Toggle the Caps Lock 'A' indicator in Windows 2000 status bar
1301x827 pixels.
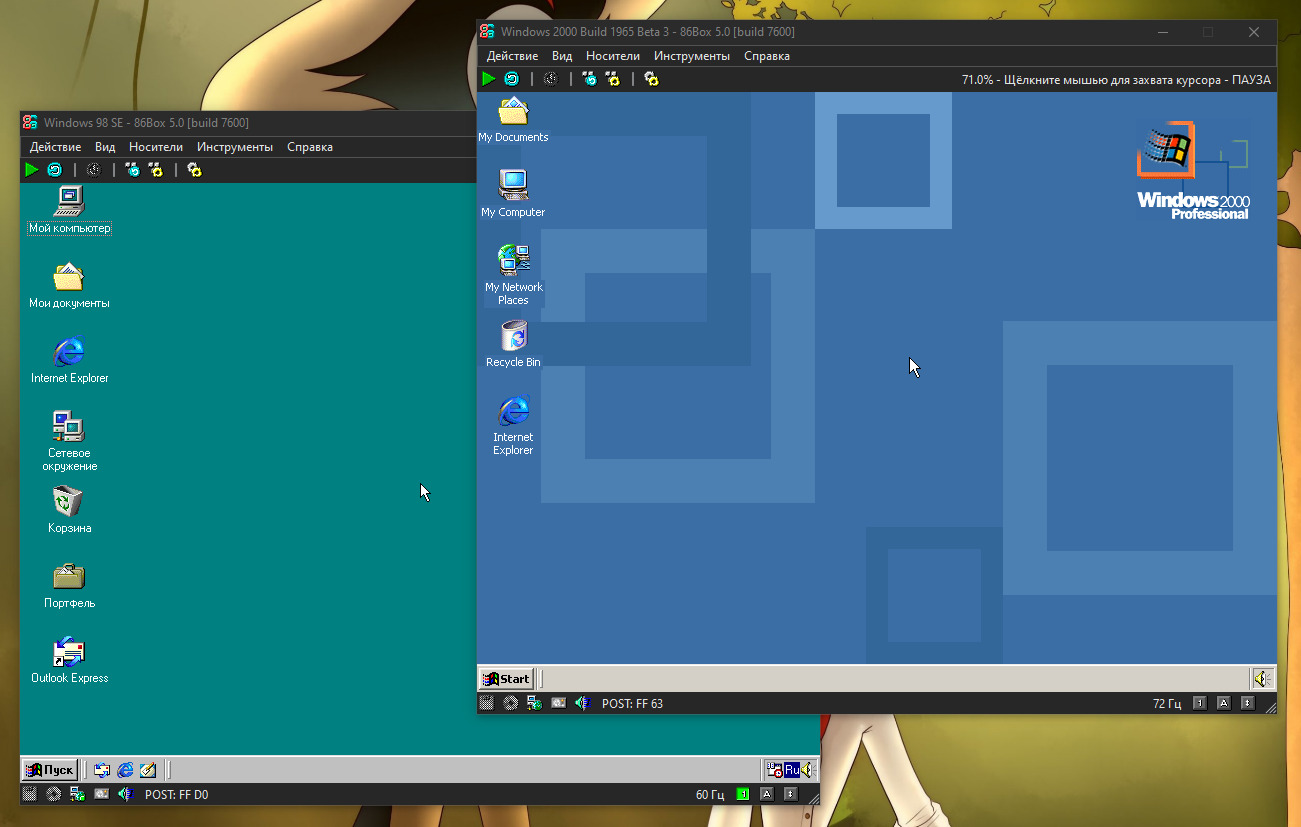(x=1223, y=703)
